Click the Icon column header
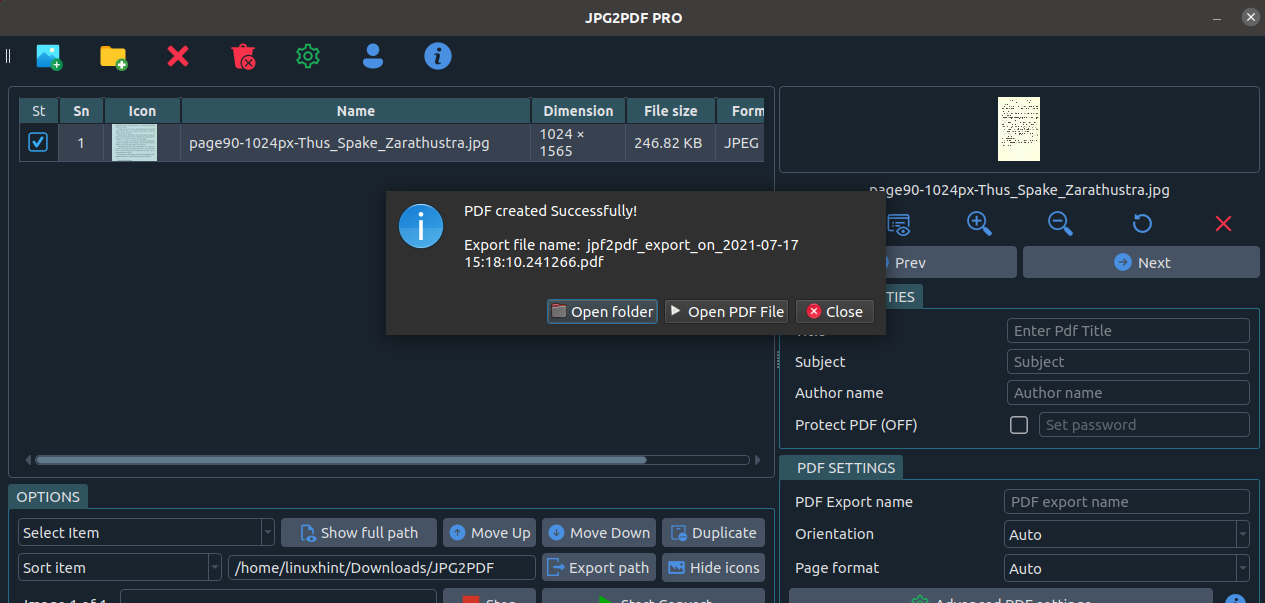Screen dimensions: 1265x603 pyautogui.click(x=142, y=111)
